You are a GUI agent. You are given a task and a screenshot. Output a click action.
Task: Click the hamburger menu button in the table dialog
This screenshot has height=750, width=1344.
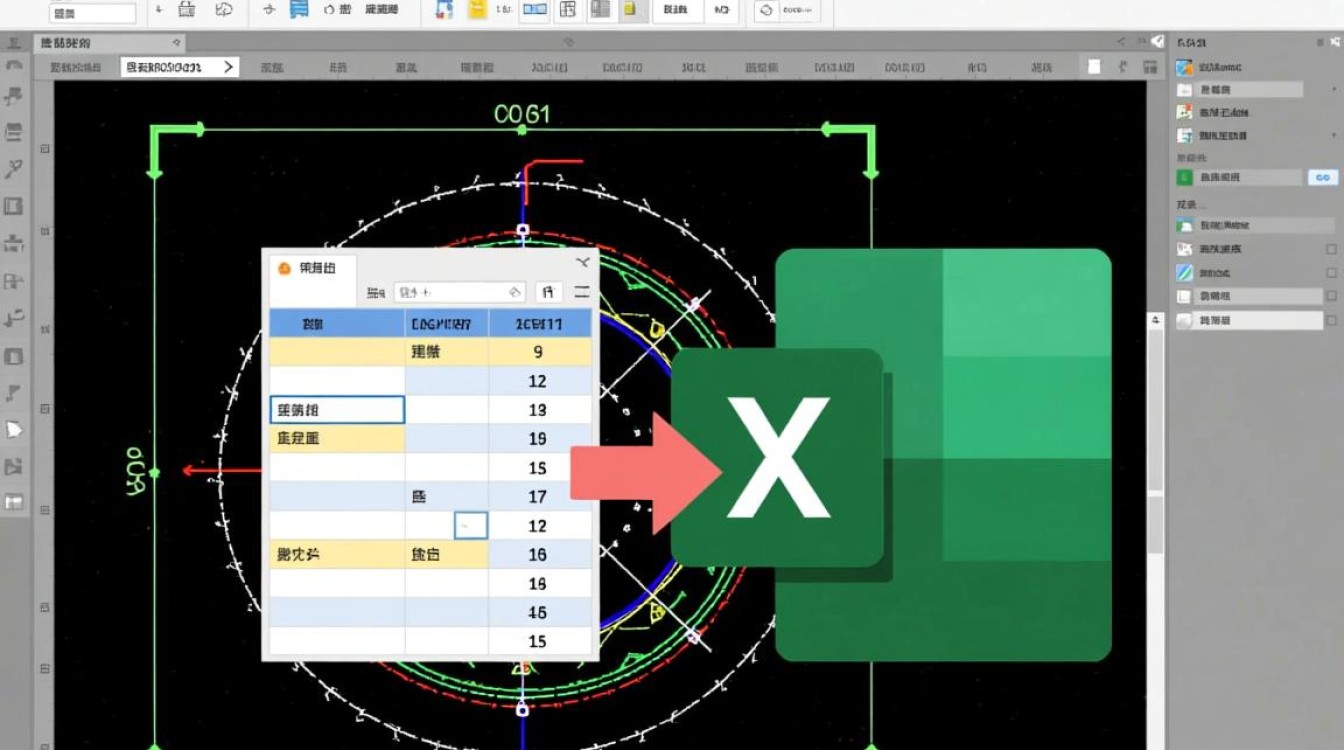[581, 292]
